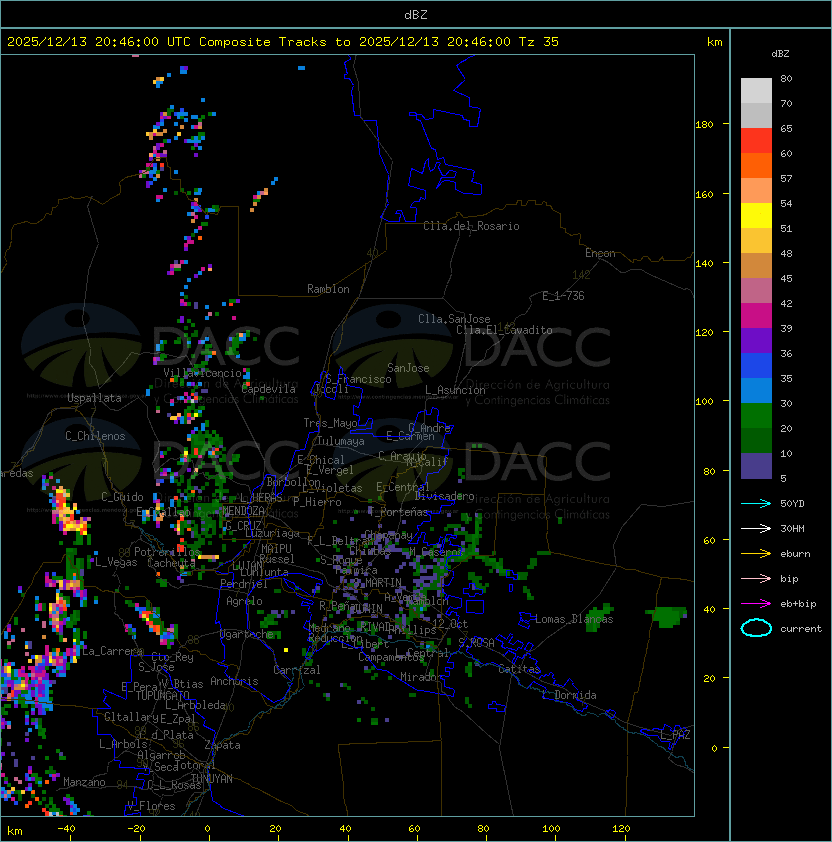Click the 'V_Flores' map label
Image resolution: width=832 pixels, height=842 pixels.
click(151, 806)
